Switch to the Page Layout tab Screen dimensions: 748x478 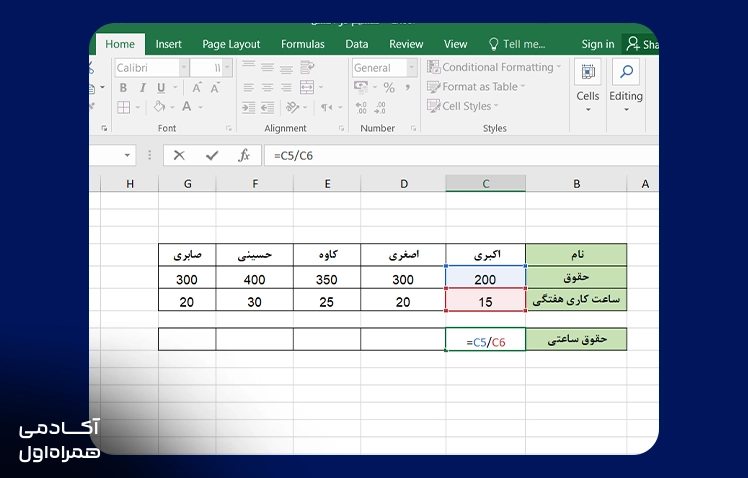tap(231, 44)
